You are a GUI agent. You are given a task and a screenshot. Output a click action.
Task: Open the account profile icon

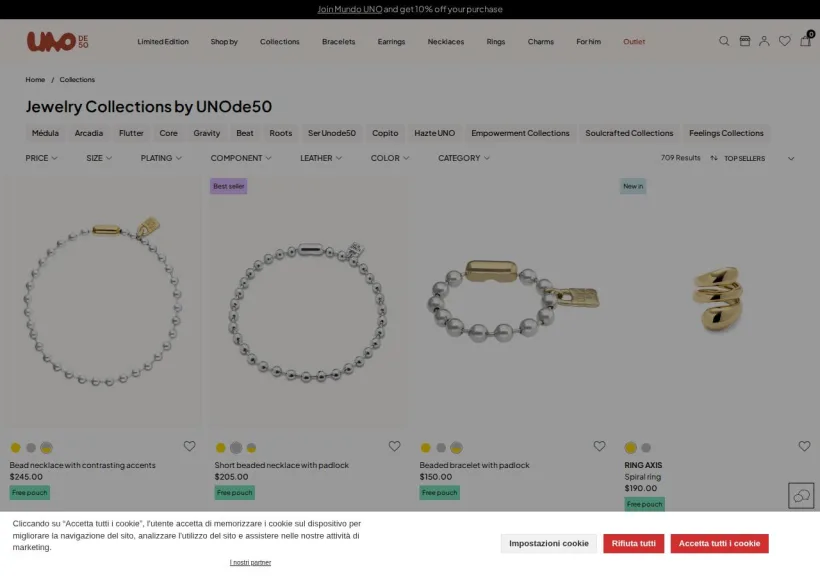(764, 41)
